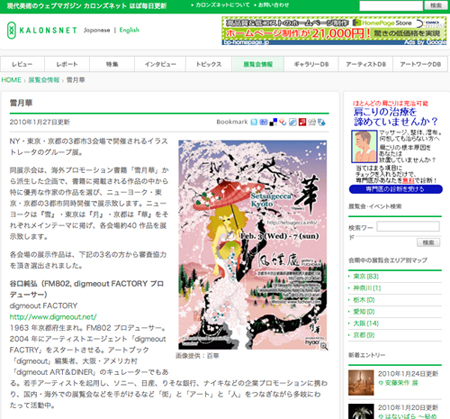
Task: Switch to the ギャラリーDB tab
Action: (311, 64)
